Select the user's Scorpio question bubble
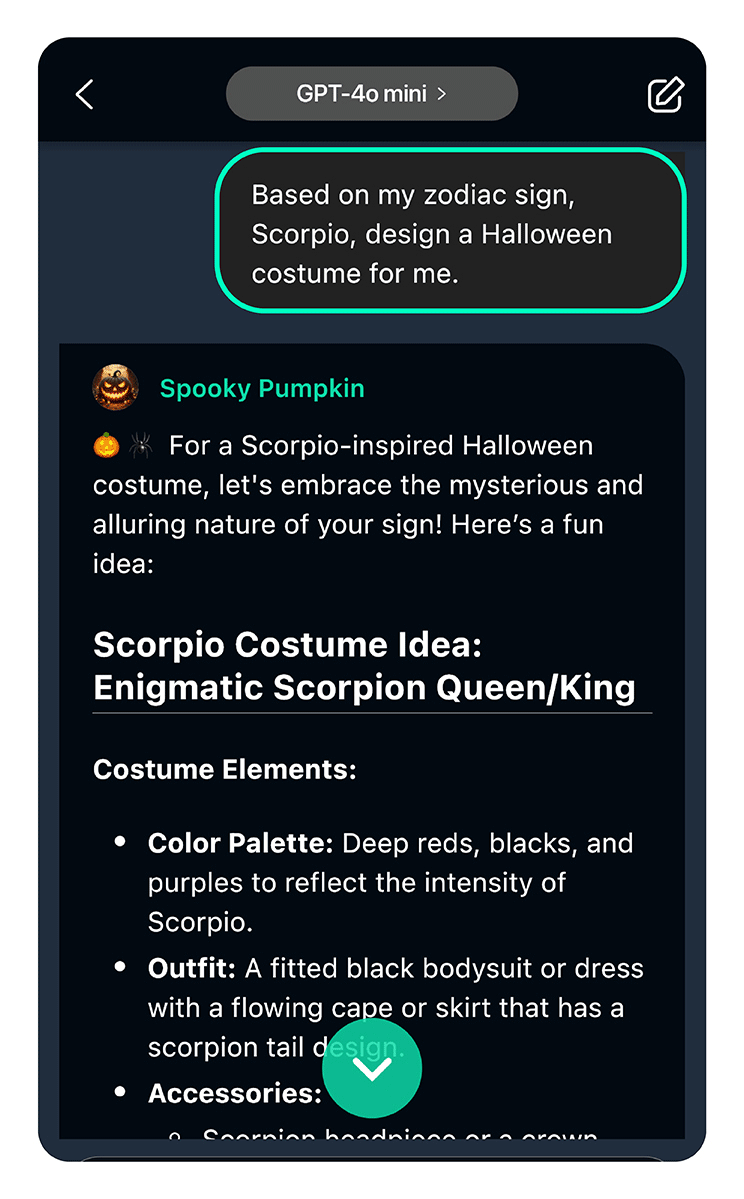 coord(448,232)
